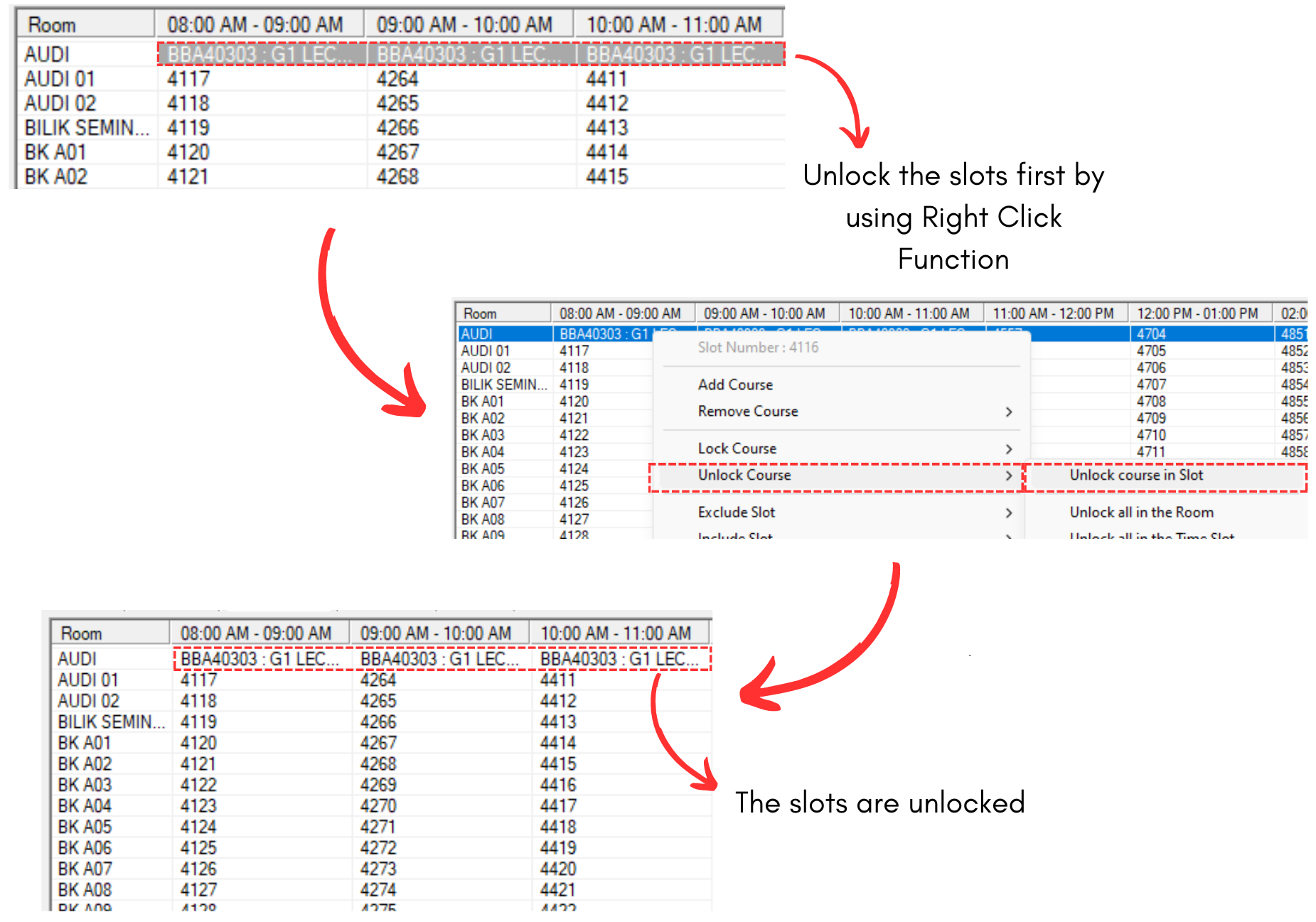1316x922 pixels.
Task: Click the Exclude Slot menu option
Action: [x=736, y=513]
